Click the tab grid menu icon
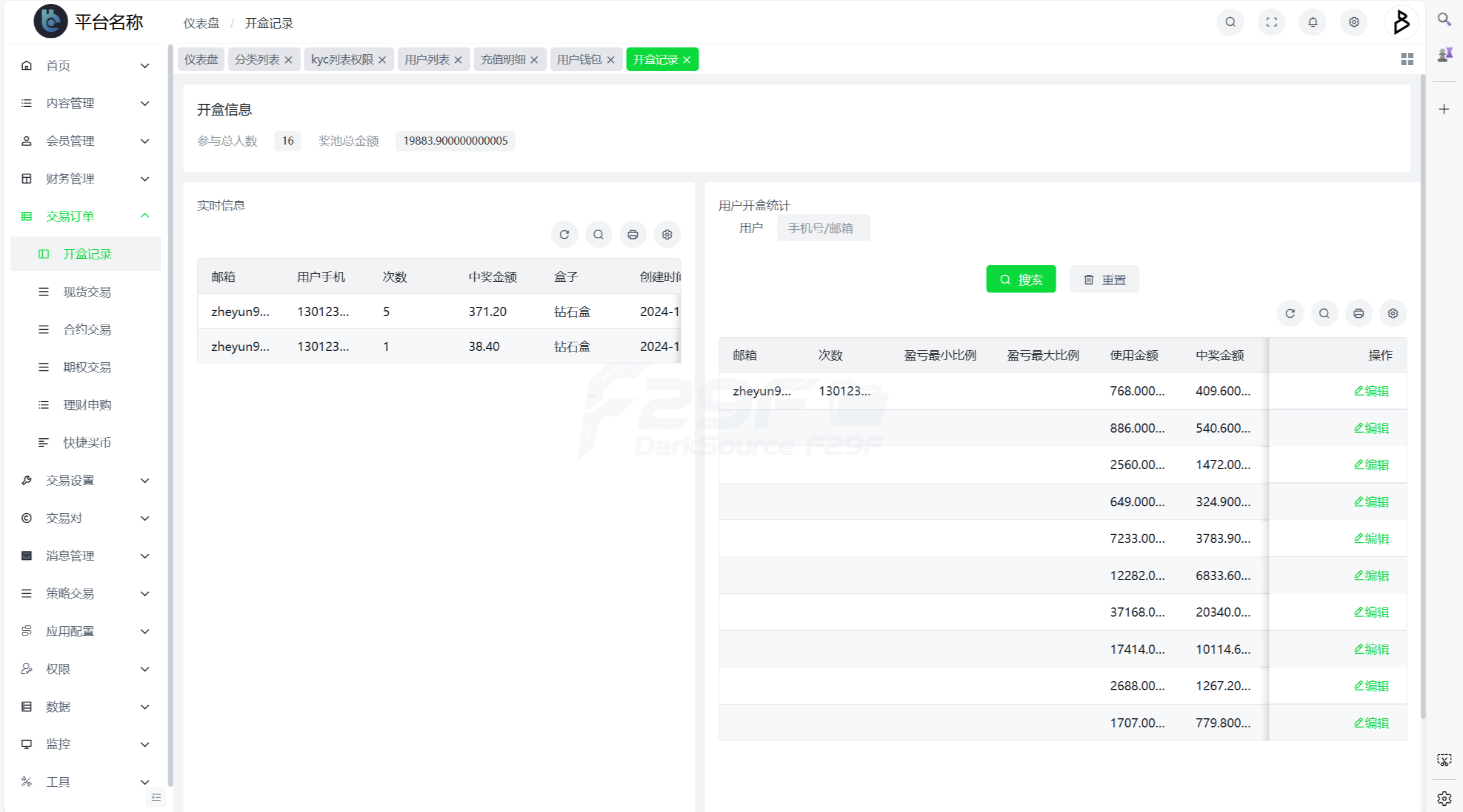1463x812 pixels. pyautogui.click(x=1407, y=59)
